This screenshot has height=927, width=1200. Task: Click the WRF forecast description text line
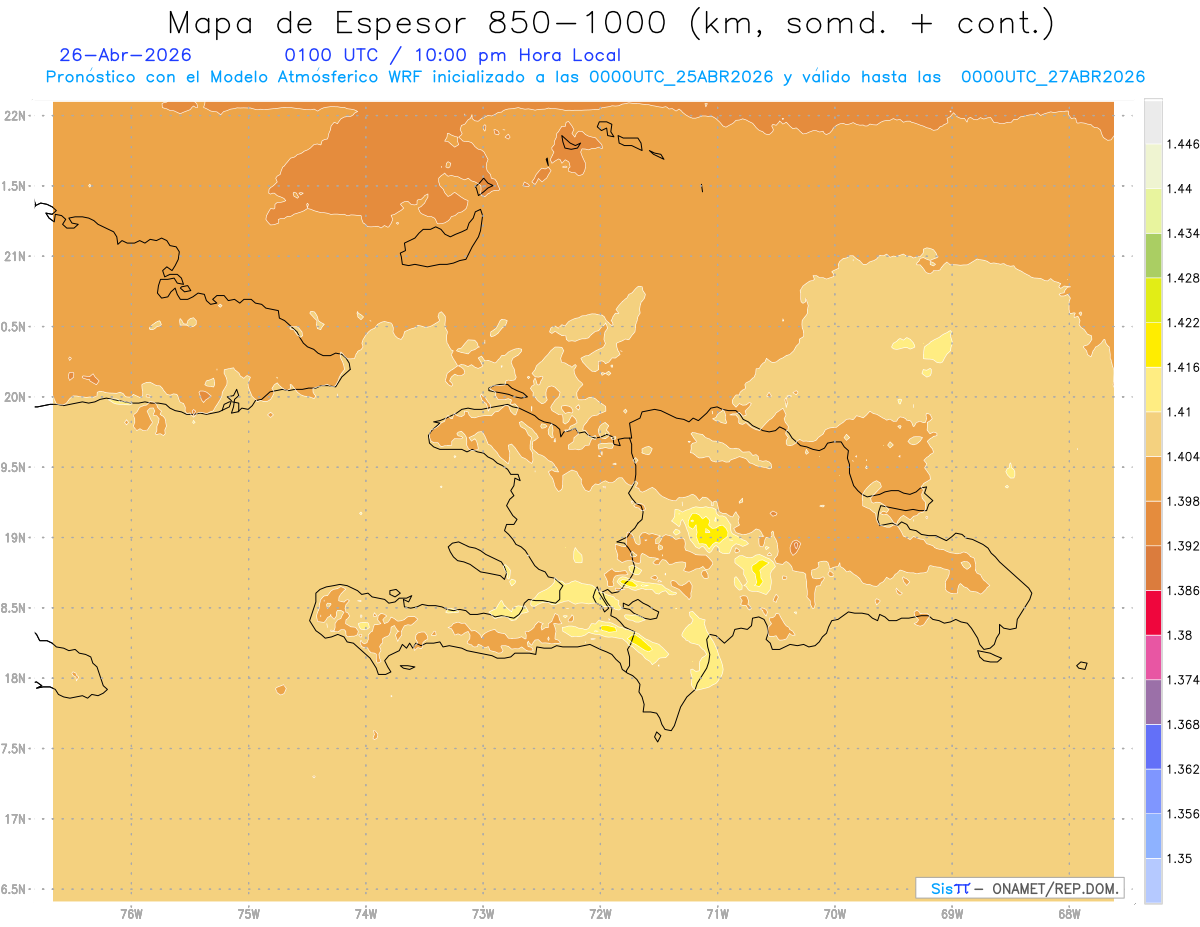[x=595, y=77]
